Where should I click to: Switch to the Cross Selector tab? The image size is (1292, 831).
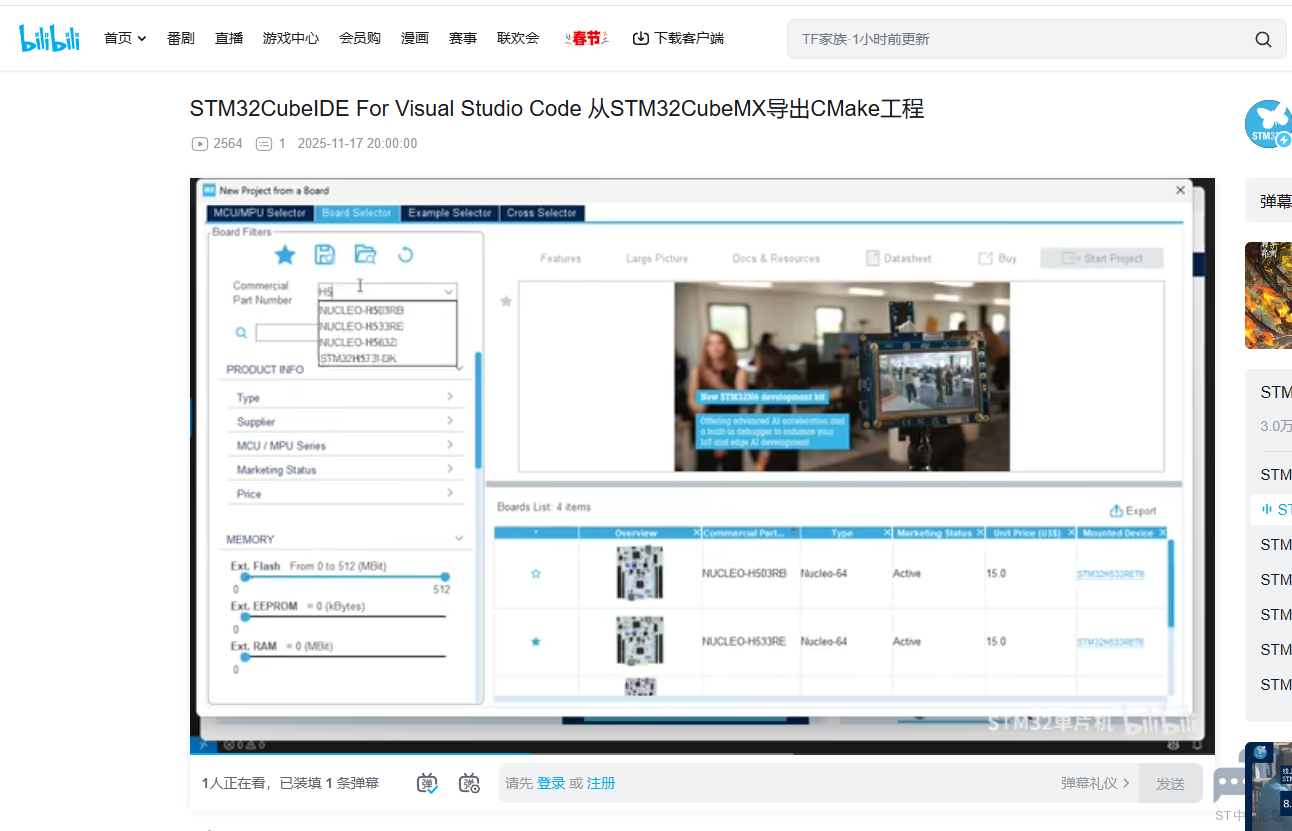(541, 213)
